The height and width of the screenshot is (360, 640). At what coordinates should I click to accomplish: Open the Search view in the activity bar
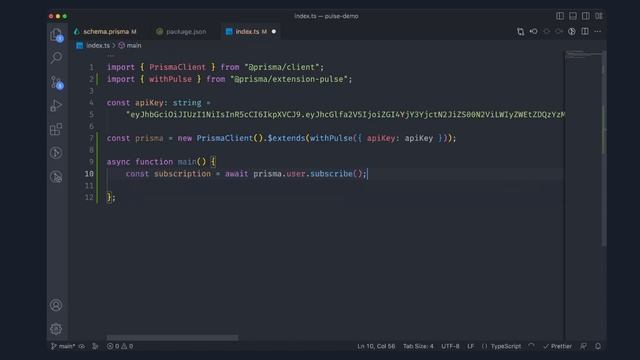(56, 58)
